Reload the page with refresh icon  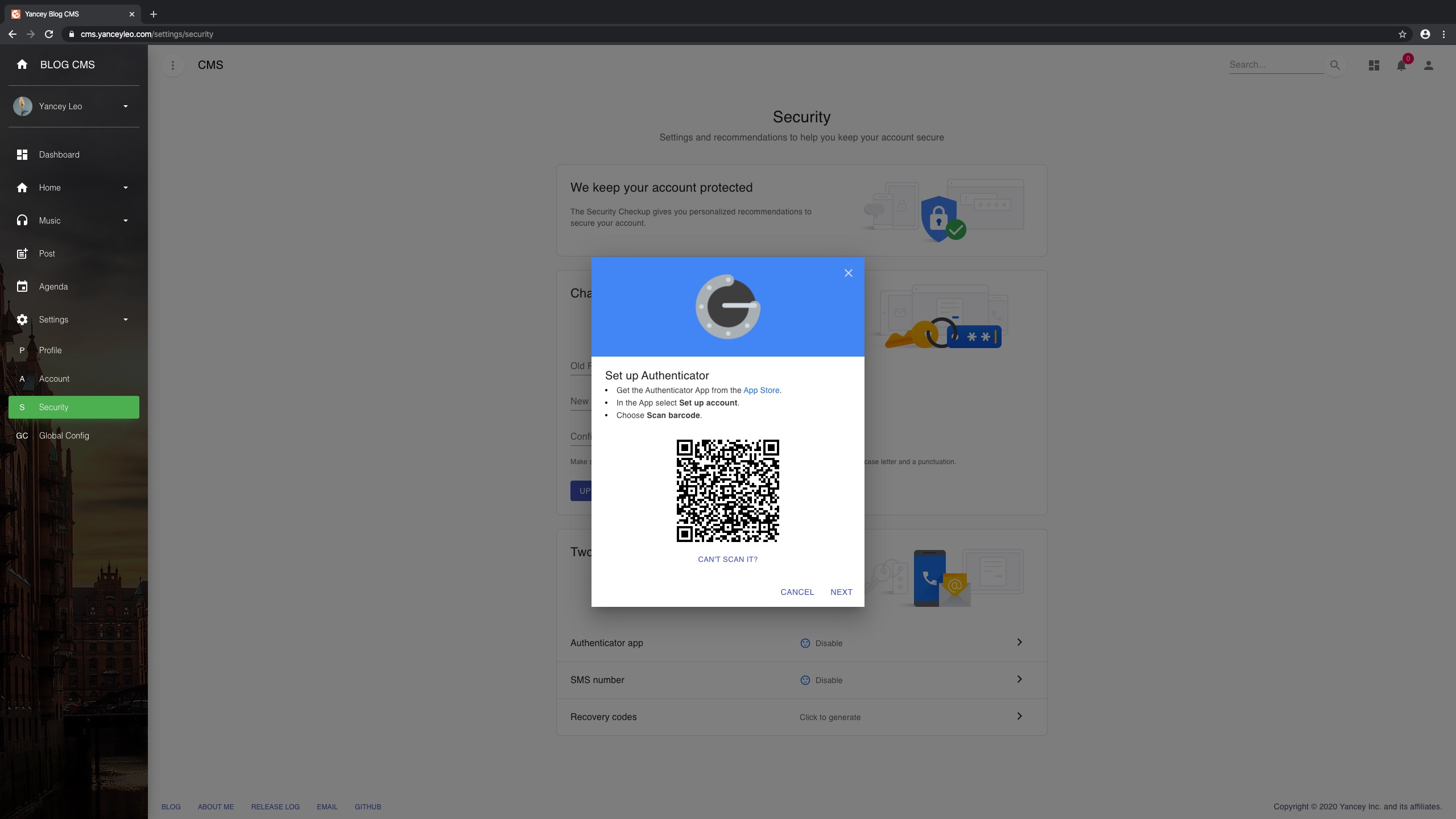point(49,34)
